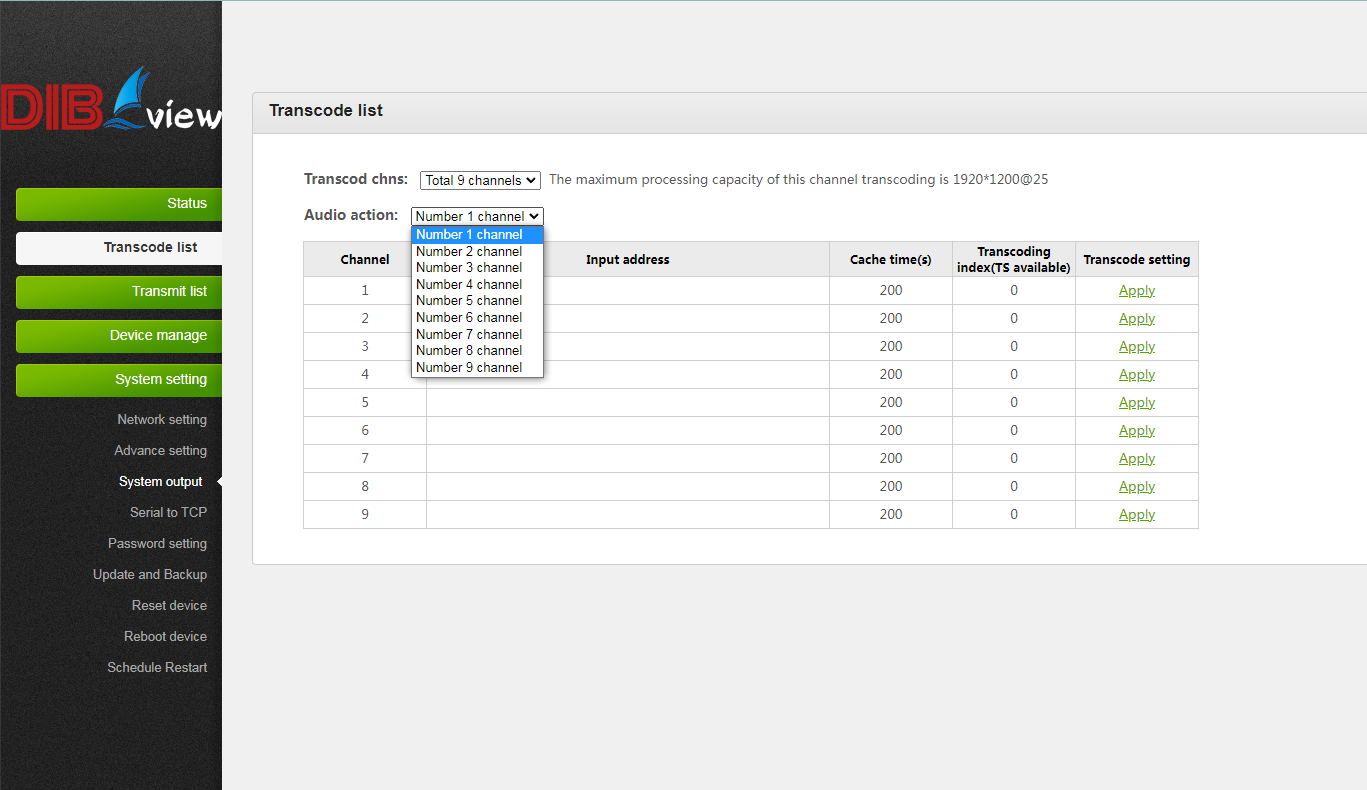Go to Device manage section

119,336
